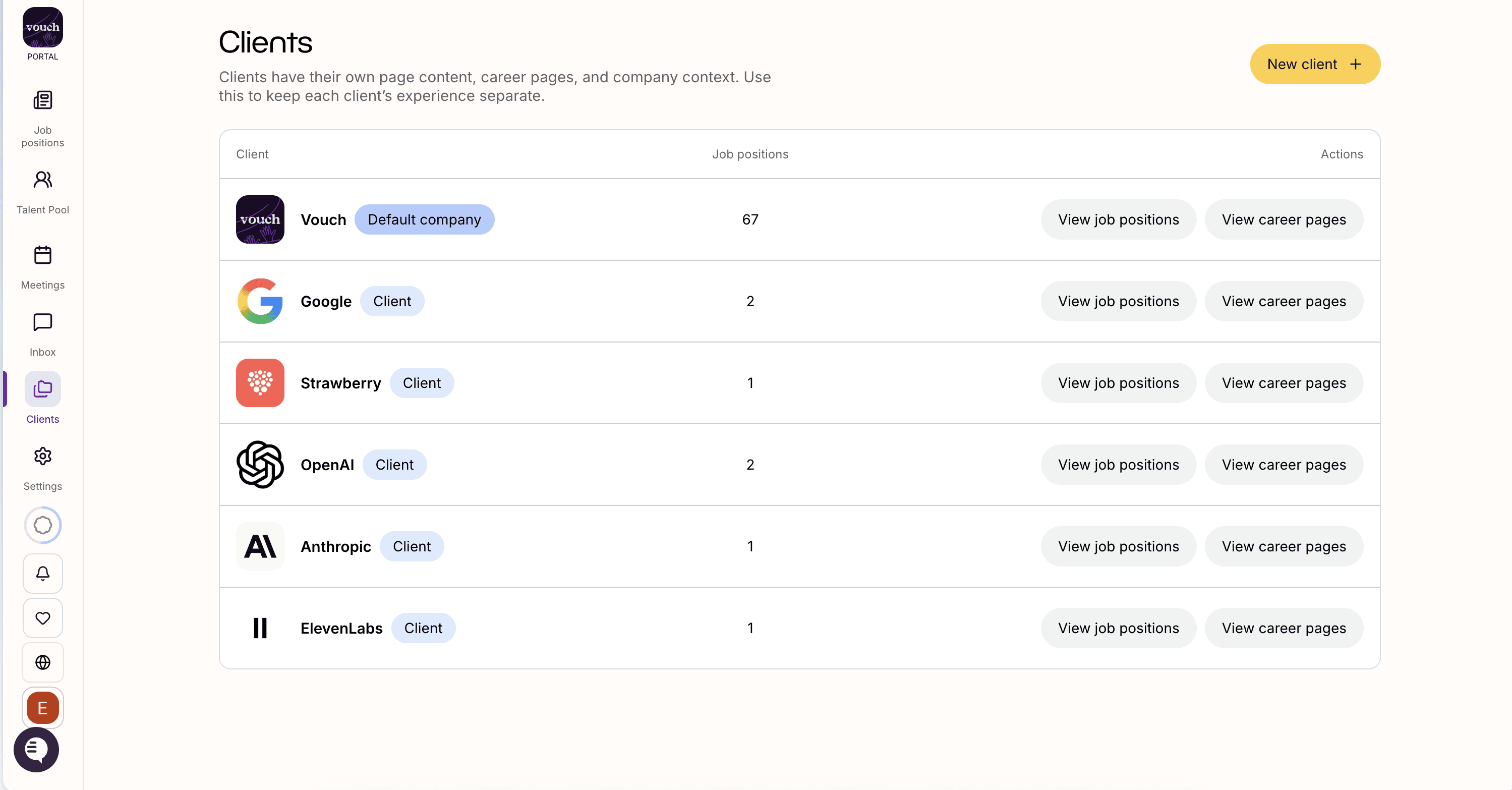Open Job positions in sidebar
The width and height of the screenshot is (1512, 790).
pos(42,118)
